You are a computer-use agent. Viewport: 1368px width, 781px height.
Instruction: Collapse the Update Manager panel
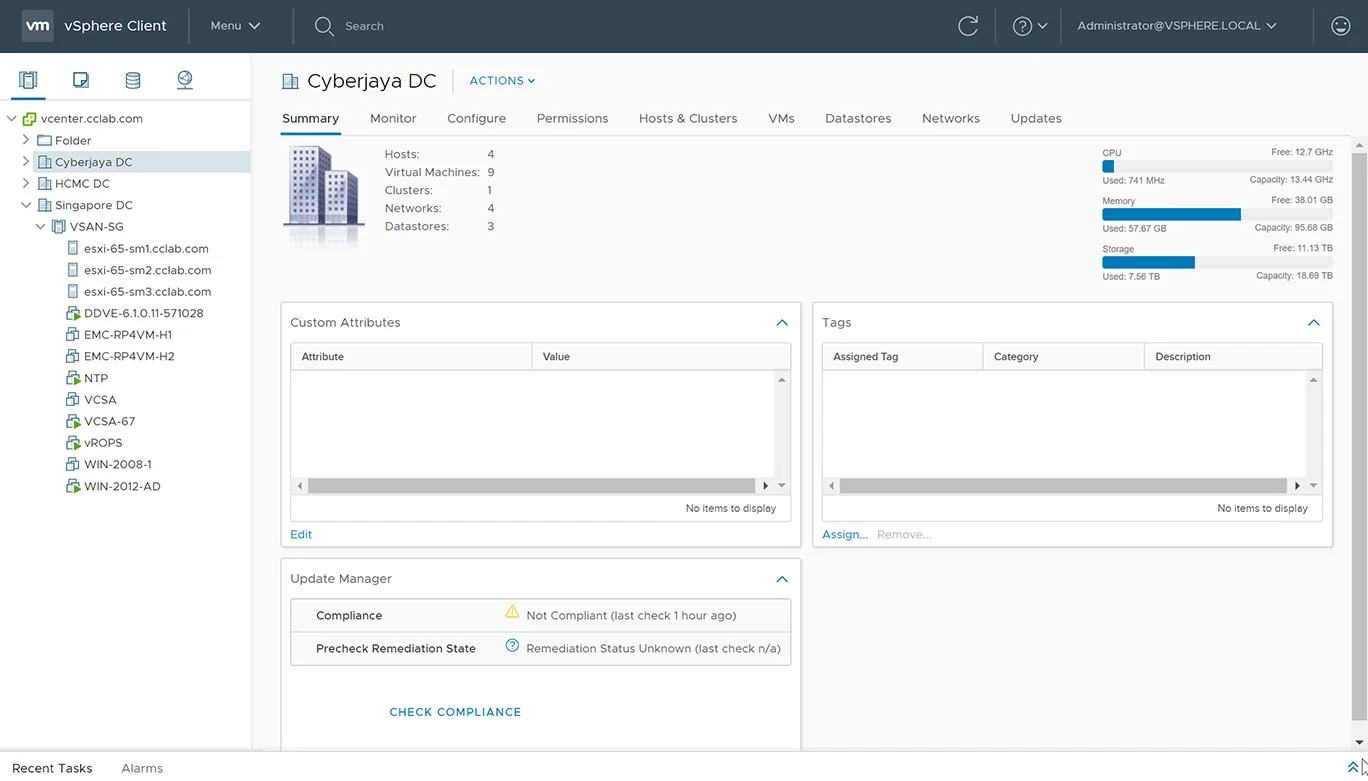pos(782,579)
